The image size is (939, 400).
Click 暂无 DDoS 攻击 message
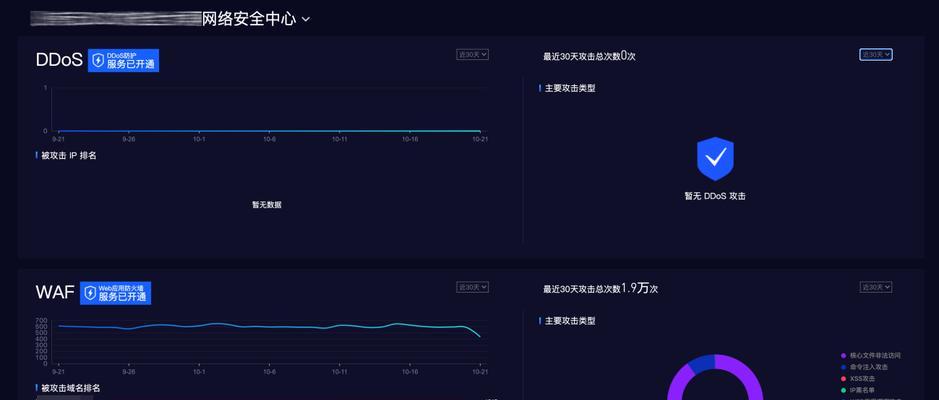[715, 196]
